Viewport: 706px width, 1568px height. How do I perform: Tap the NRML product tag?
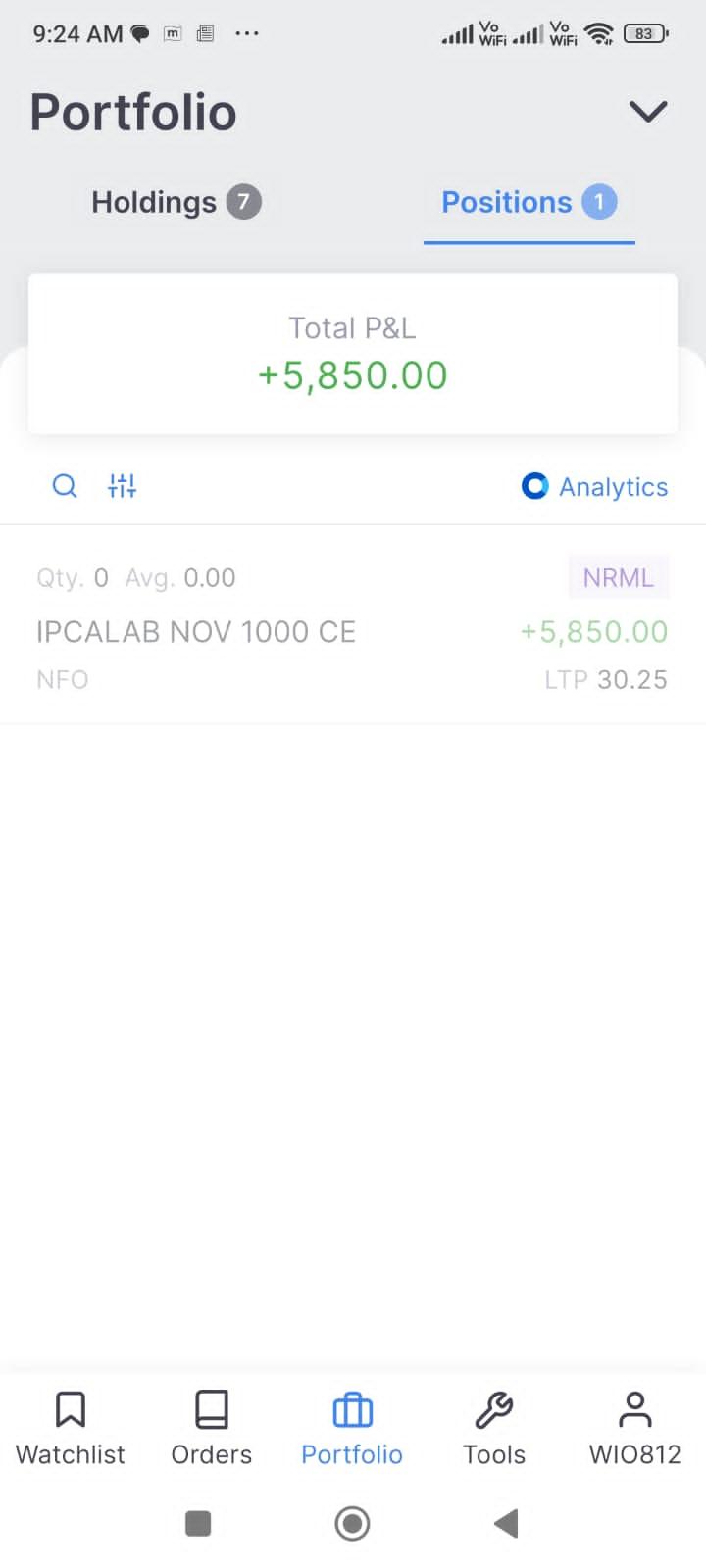[618, 577]
